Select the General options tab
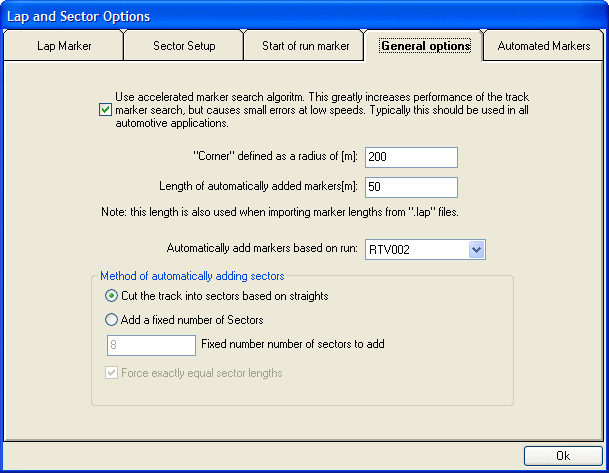This screenshot has width=609, height=473. click(425, 45)
